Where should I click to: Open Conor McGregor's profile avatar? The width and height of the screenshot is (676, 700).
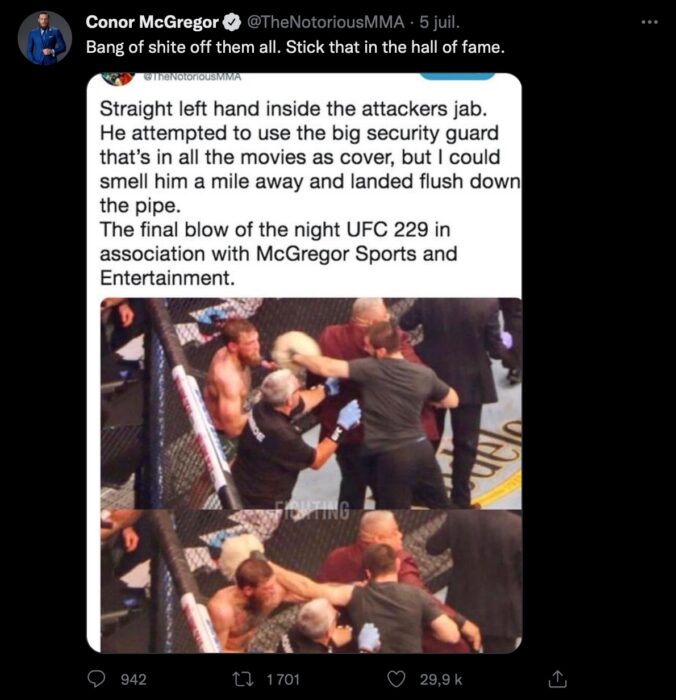(45, 38)
